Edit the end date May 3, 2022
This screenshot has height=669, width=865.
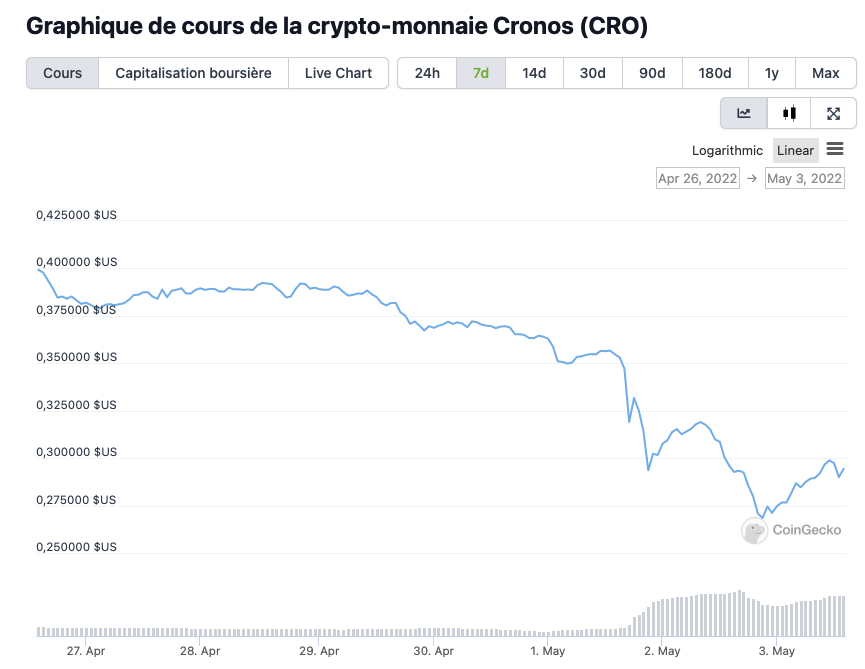(x=804, y=179)
